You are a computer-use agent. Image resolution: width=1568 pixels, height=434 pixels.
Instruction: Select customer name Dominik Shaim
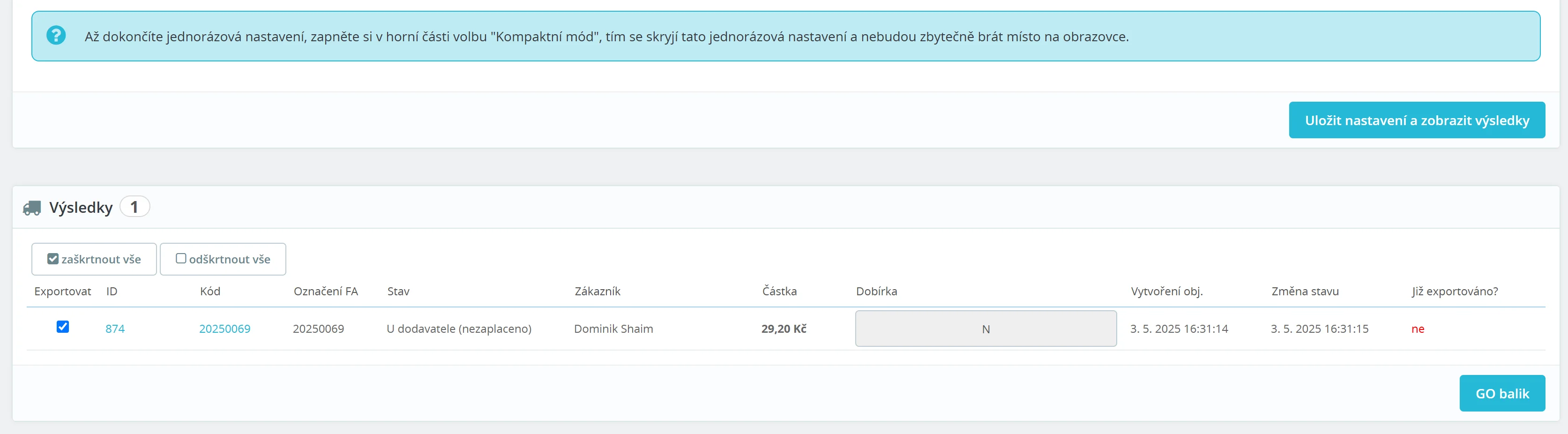click(x=613, y=329)
